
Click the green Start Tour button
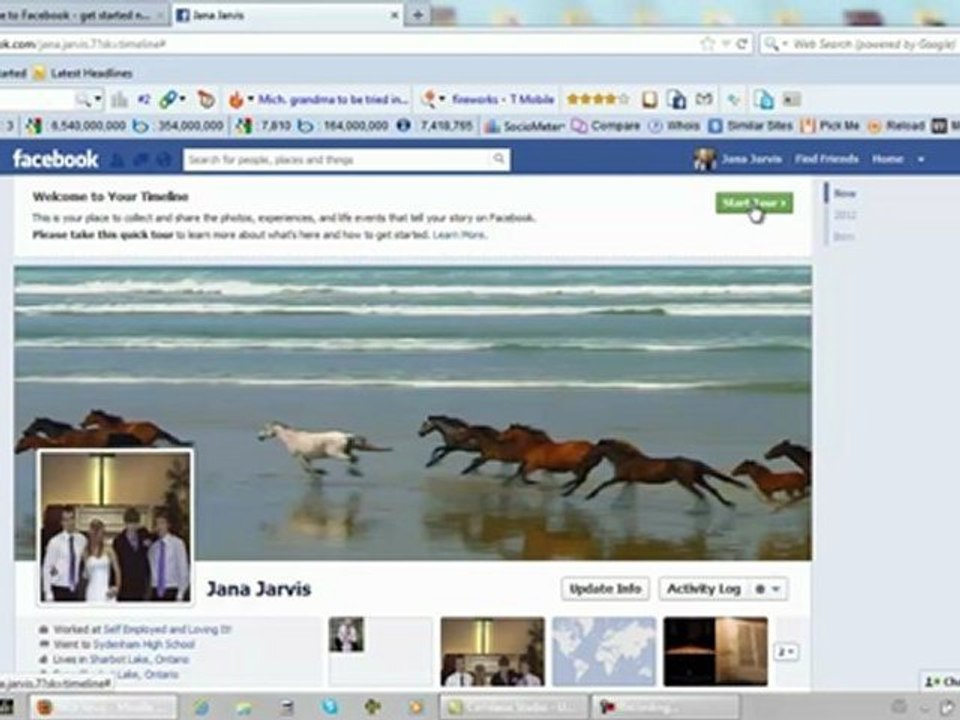[x=754, y=203]
